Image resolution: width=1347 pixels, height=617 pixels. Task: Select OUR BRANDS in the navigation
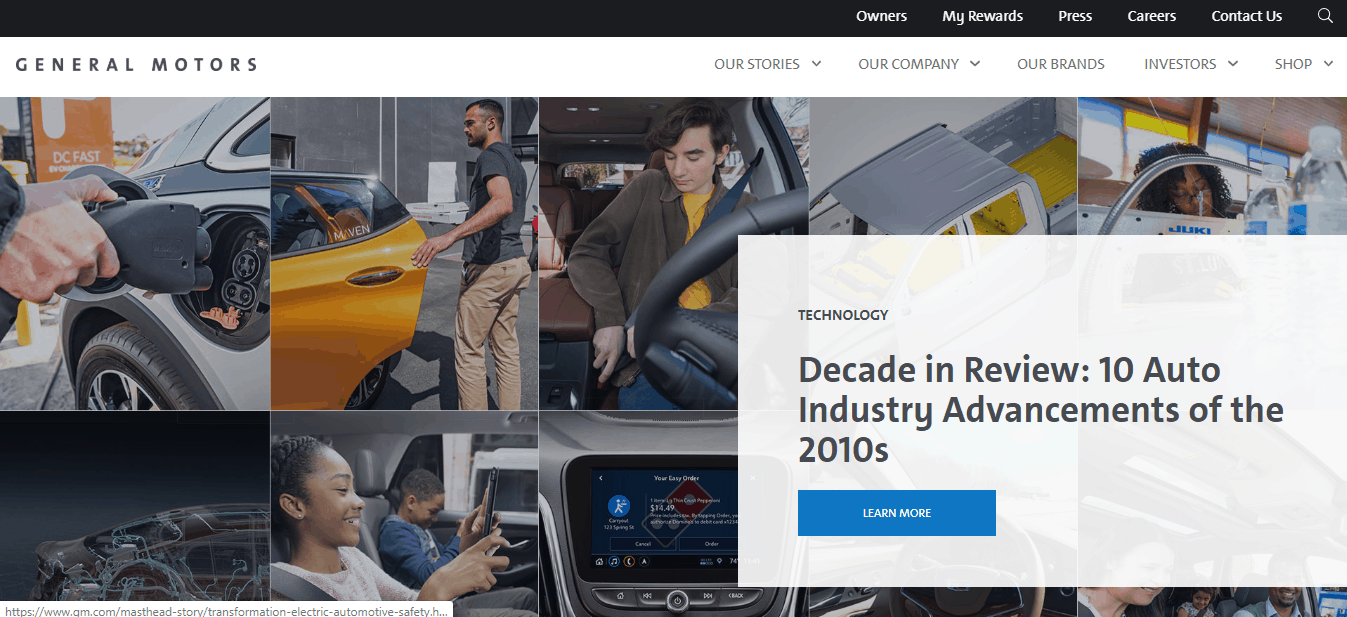pos(1060,64)
